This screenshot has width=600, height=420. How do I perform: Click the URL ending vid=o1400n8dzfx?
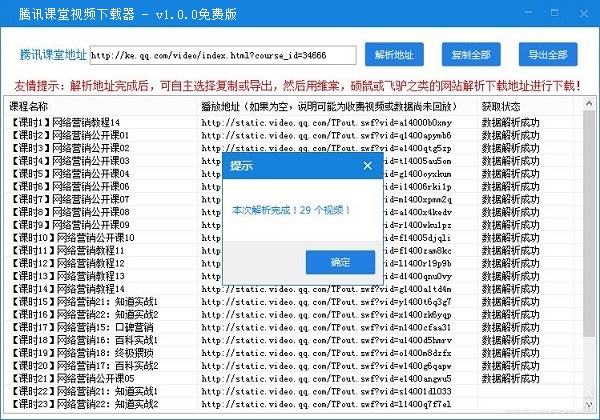[326, 353]
